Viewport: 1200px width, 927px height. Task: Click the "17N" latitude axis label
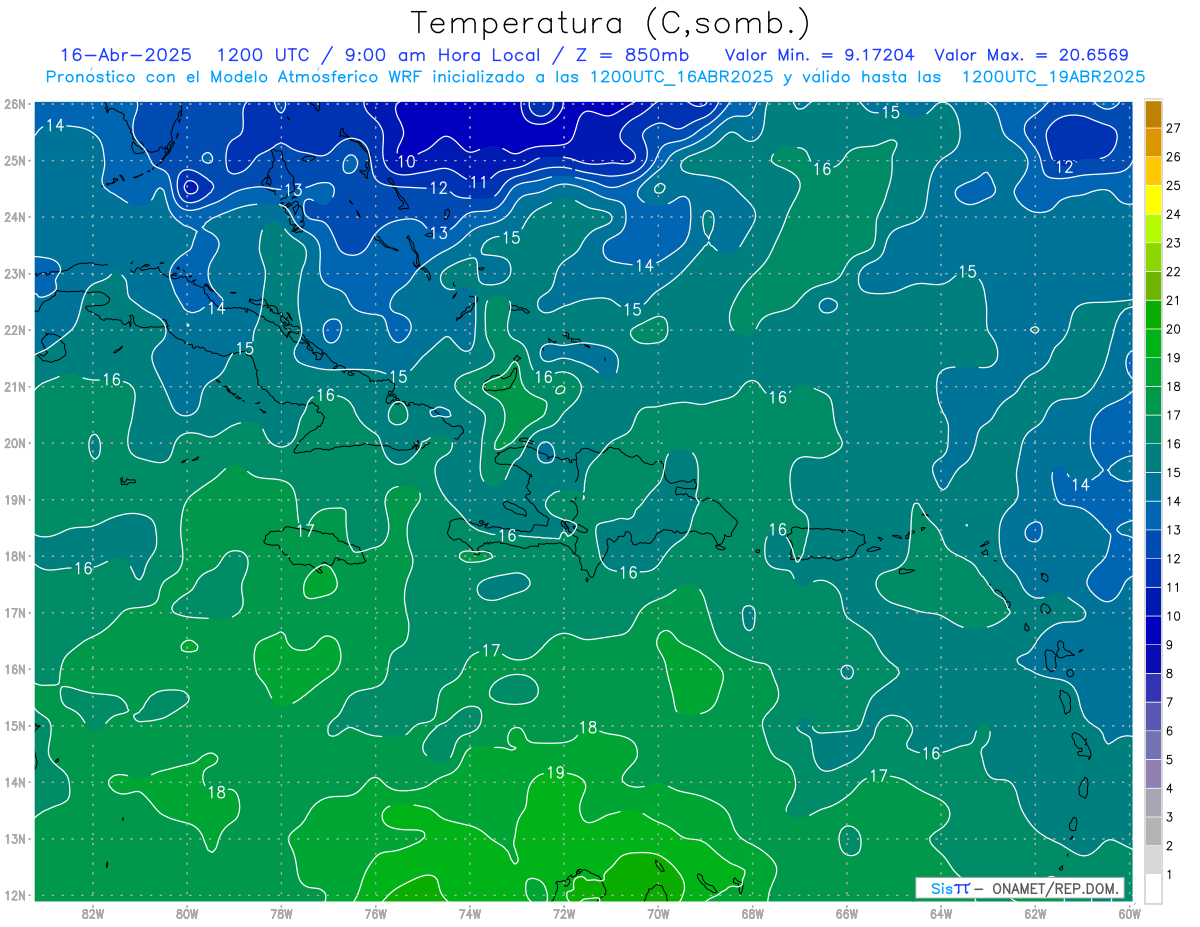(14, 612)
